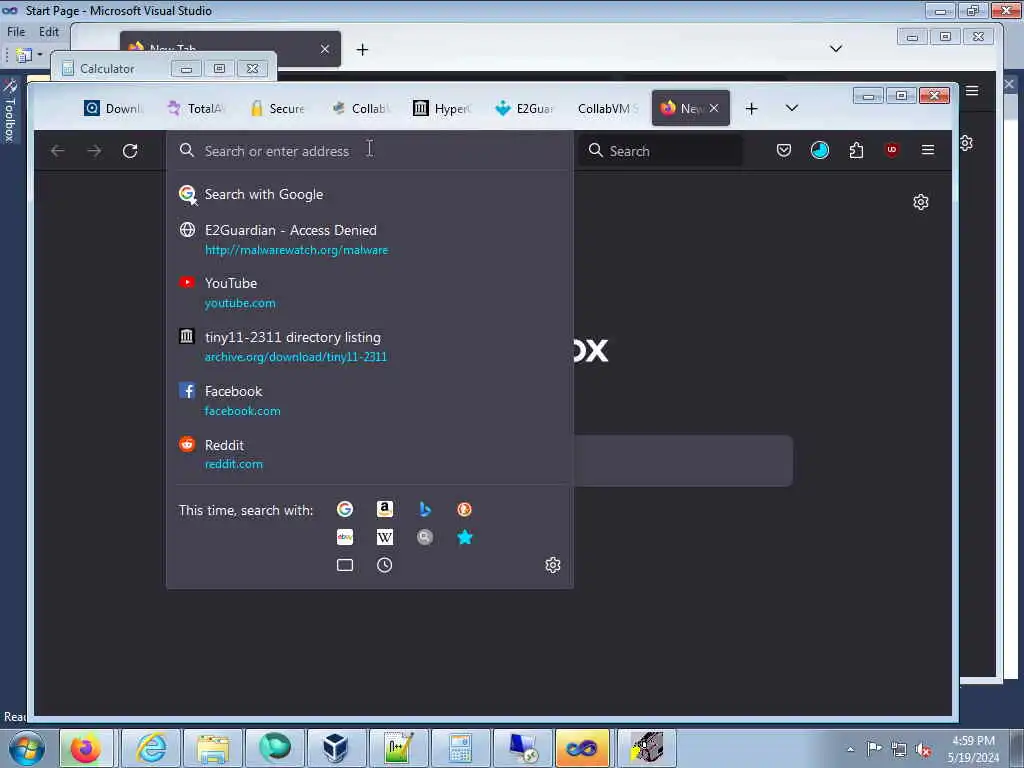Viewport: 1024px width, 768px height.
Task: Open tiny11-2311 directory listing suggestion
Action: click(x=370, y=347)
